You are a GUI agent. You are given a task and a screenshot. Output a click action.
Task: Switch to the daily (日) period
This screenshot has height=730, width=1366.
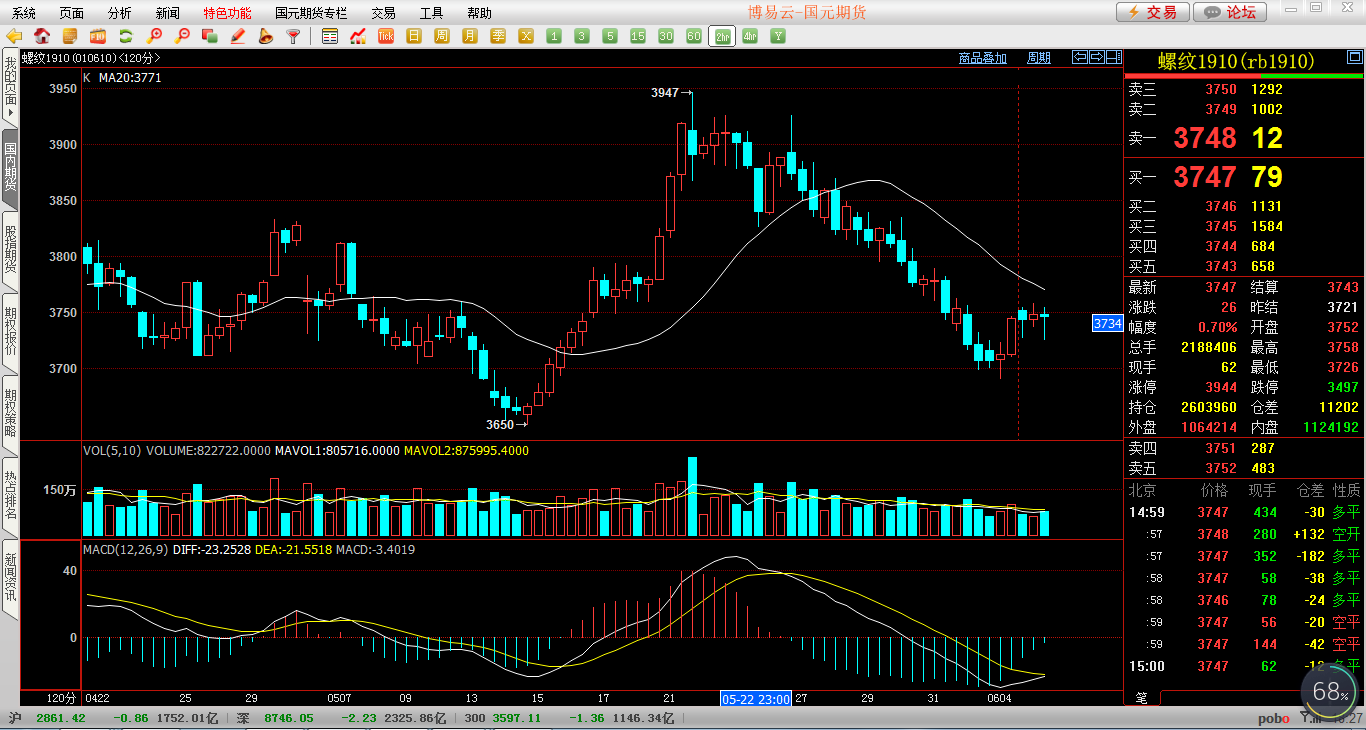(414, 36)
